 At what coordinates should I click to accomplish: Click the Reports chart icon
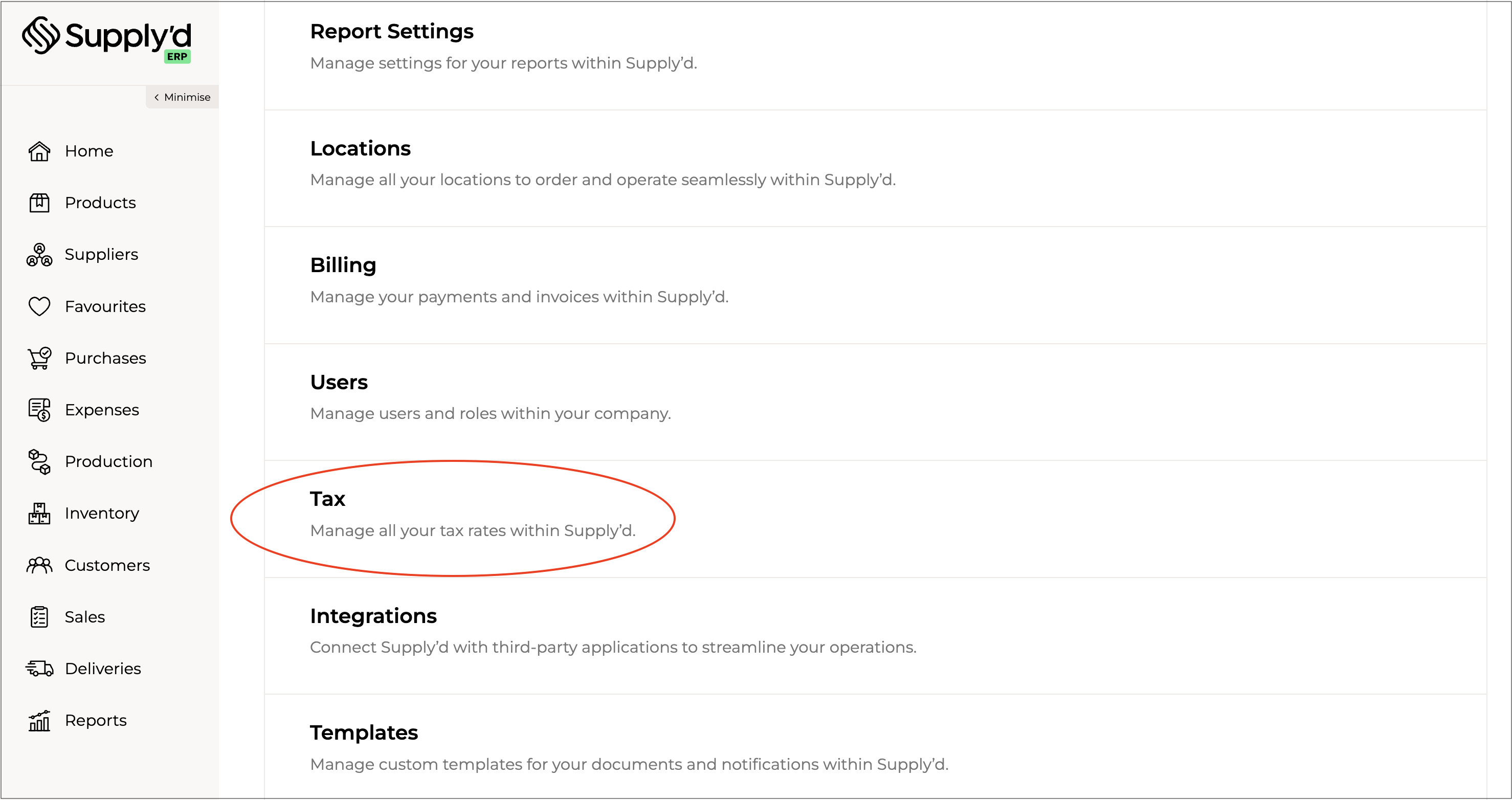pos(39,721)
